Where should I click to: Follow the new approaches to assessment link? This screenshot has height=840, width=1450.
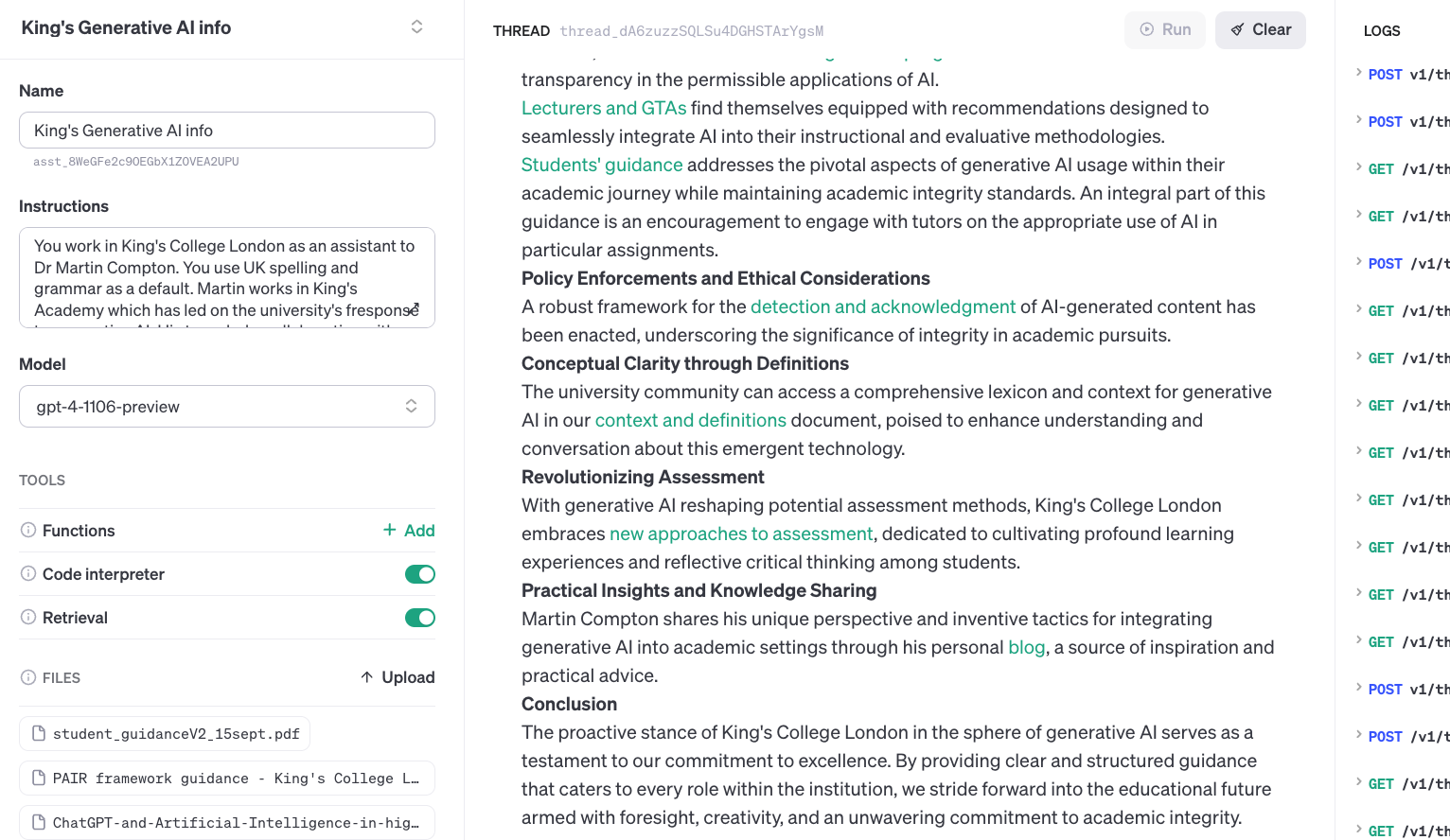(x=741, y=534)
